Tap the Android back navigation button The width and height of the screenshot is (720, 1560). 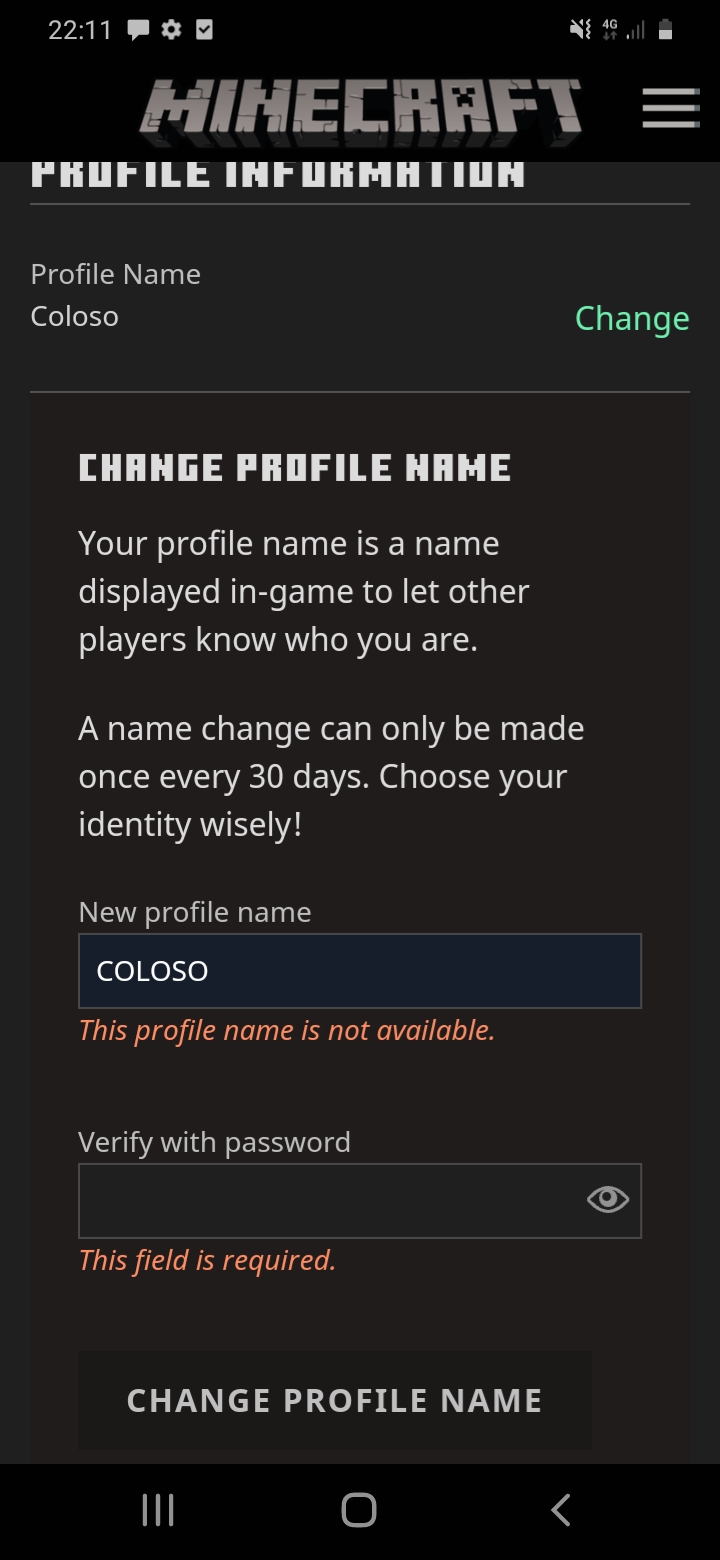tap(561, 1510)
